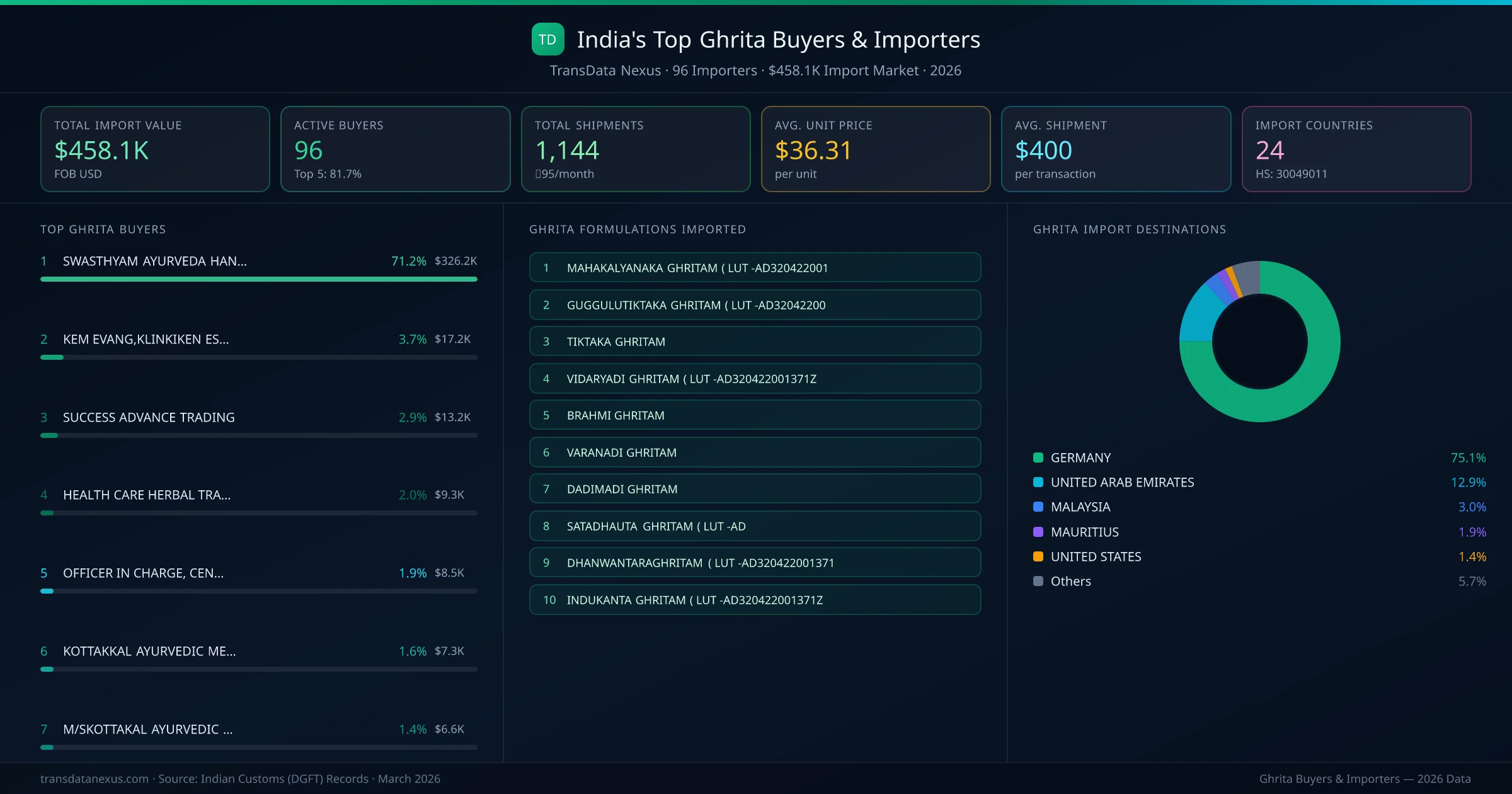
Task: Click the Mauritius percentage value
Action: [x=1472, y=531]
